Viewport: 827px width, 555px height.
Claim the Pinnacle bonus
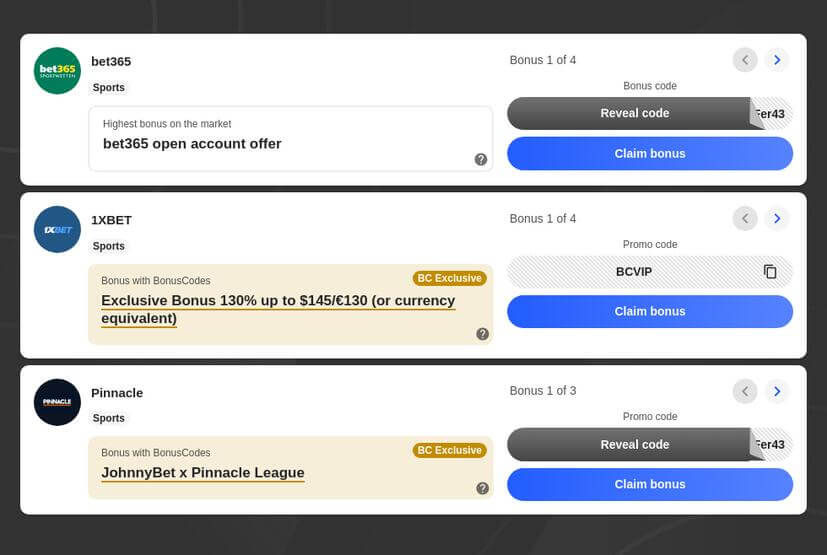(x=650, y=484)
